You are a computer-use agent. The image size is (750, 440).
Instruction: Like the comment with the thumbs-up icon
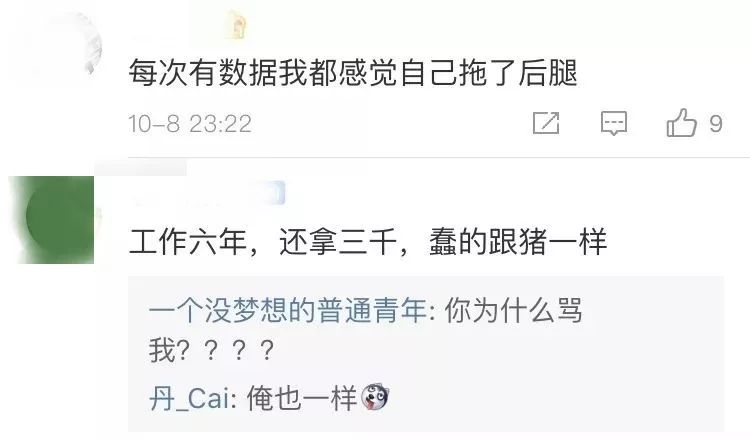pos(681,123)
